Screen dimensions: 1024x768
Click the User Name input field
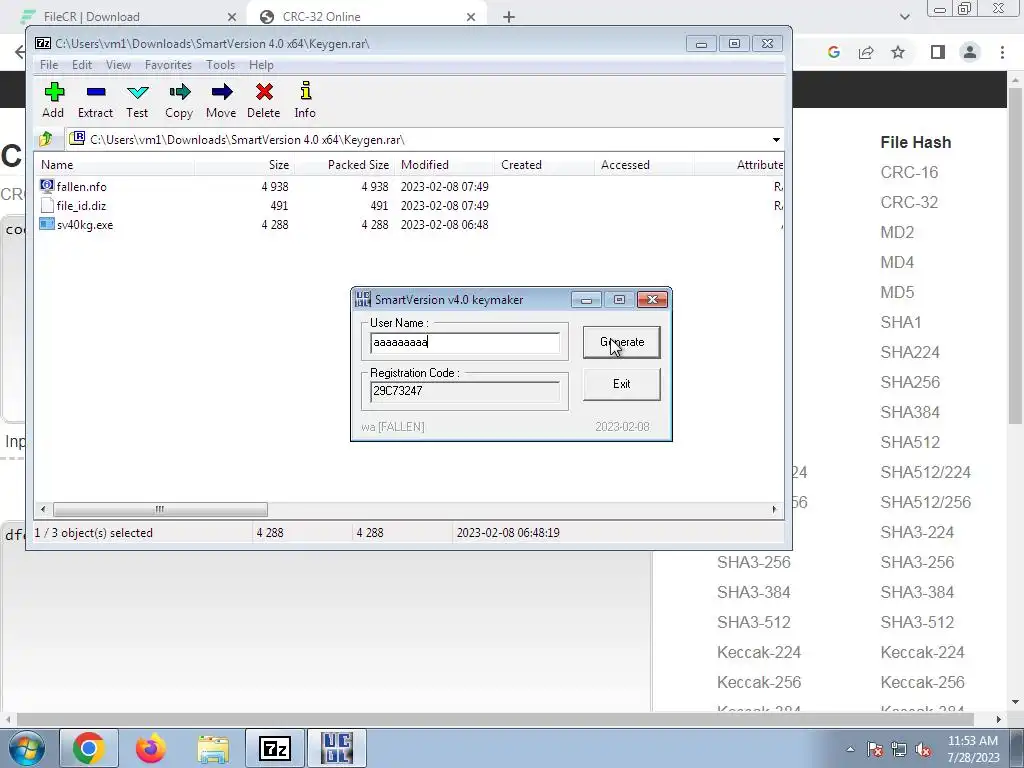[465, 342]
